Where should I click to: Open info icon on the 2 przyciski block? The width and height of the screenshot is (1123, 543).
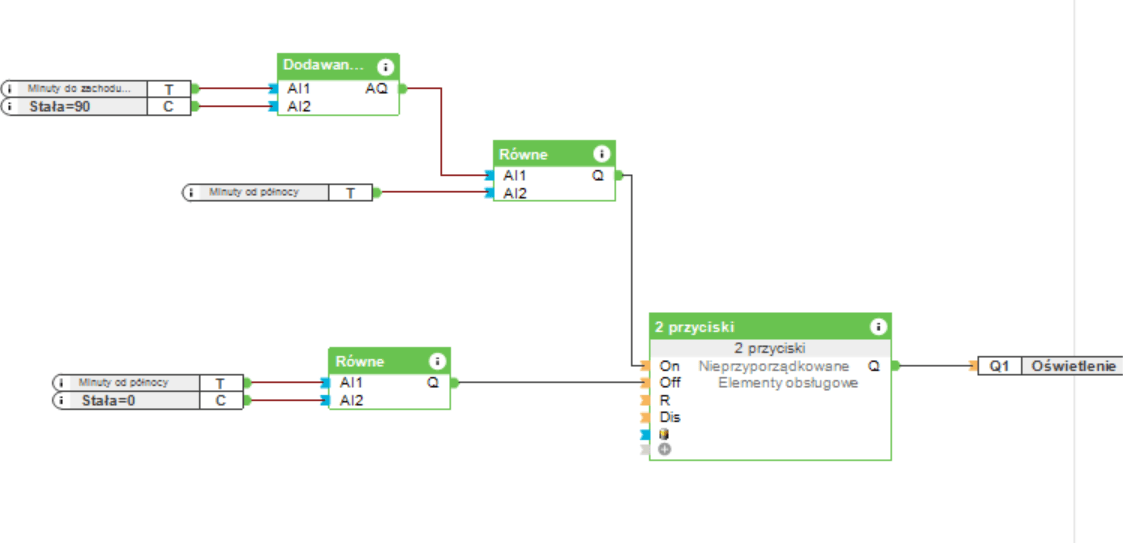[x=877, y=327]
